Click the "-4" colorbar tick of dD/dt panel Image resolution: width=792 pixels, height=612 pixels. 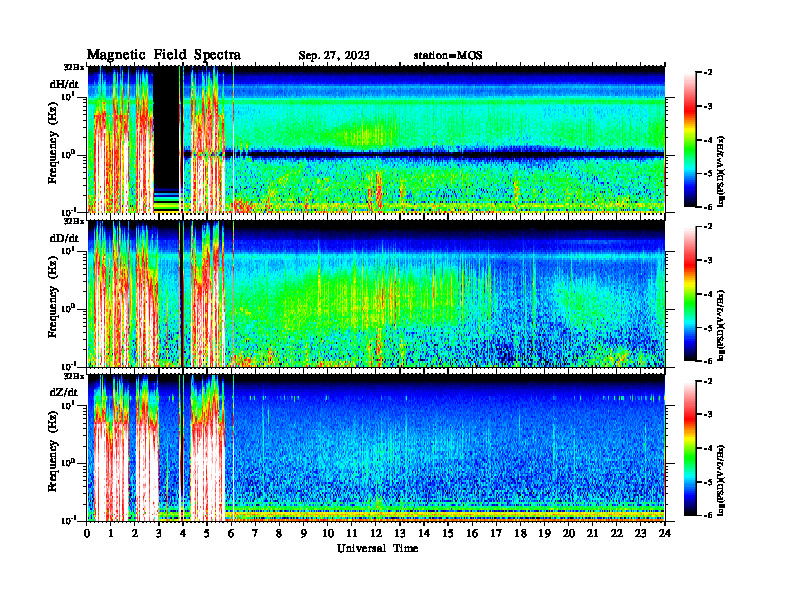pos(708,294)
